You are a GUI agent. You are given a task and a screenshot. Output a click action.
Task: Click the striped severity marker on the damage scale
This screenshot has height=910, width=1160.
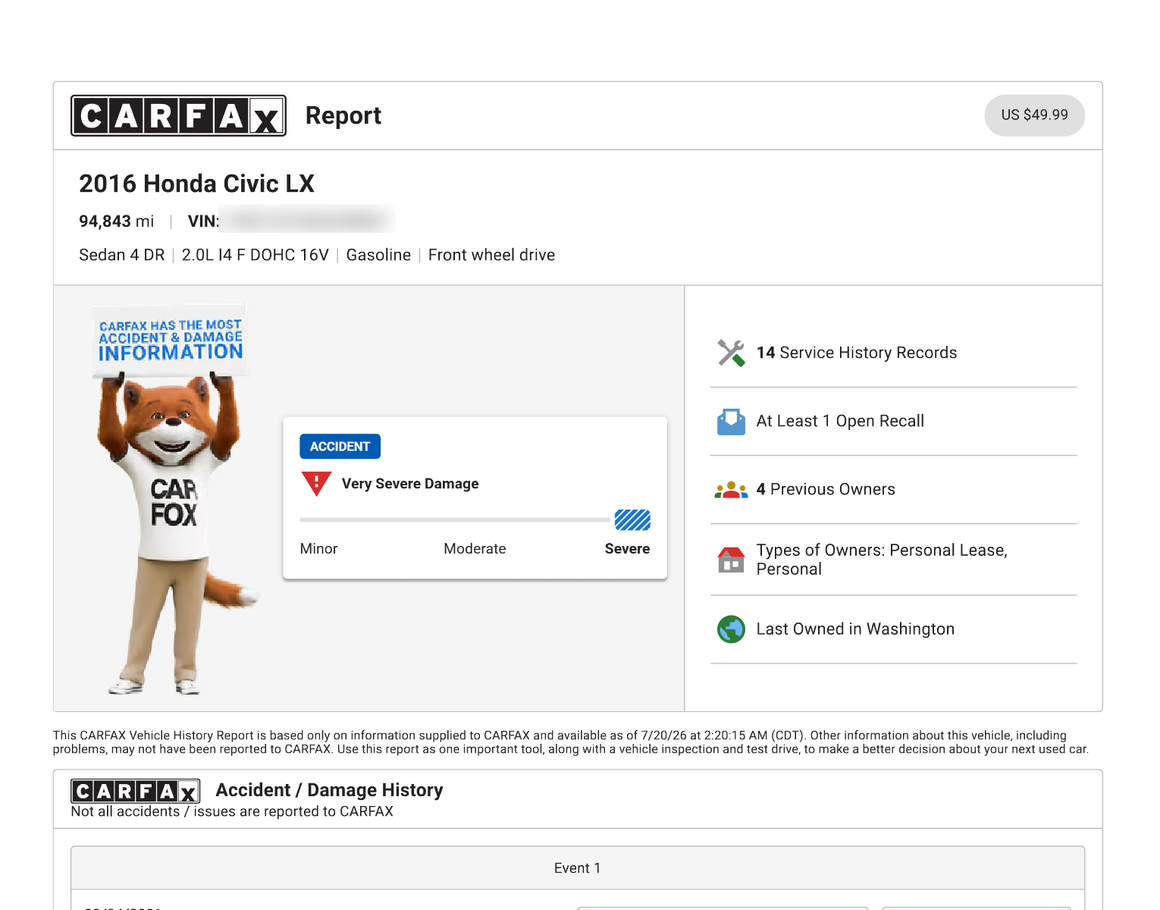click(633, 520)
